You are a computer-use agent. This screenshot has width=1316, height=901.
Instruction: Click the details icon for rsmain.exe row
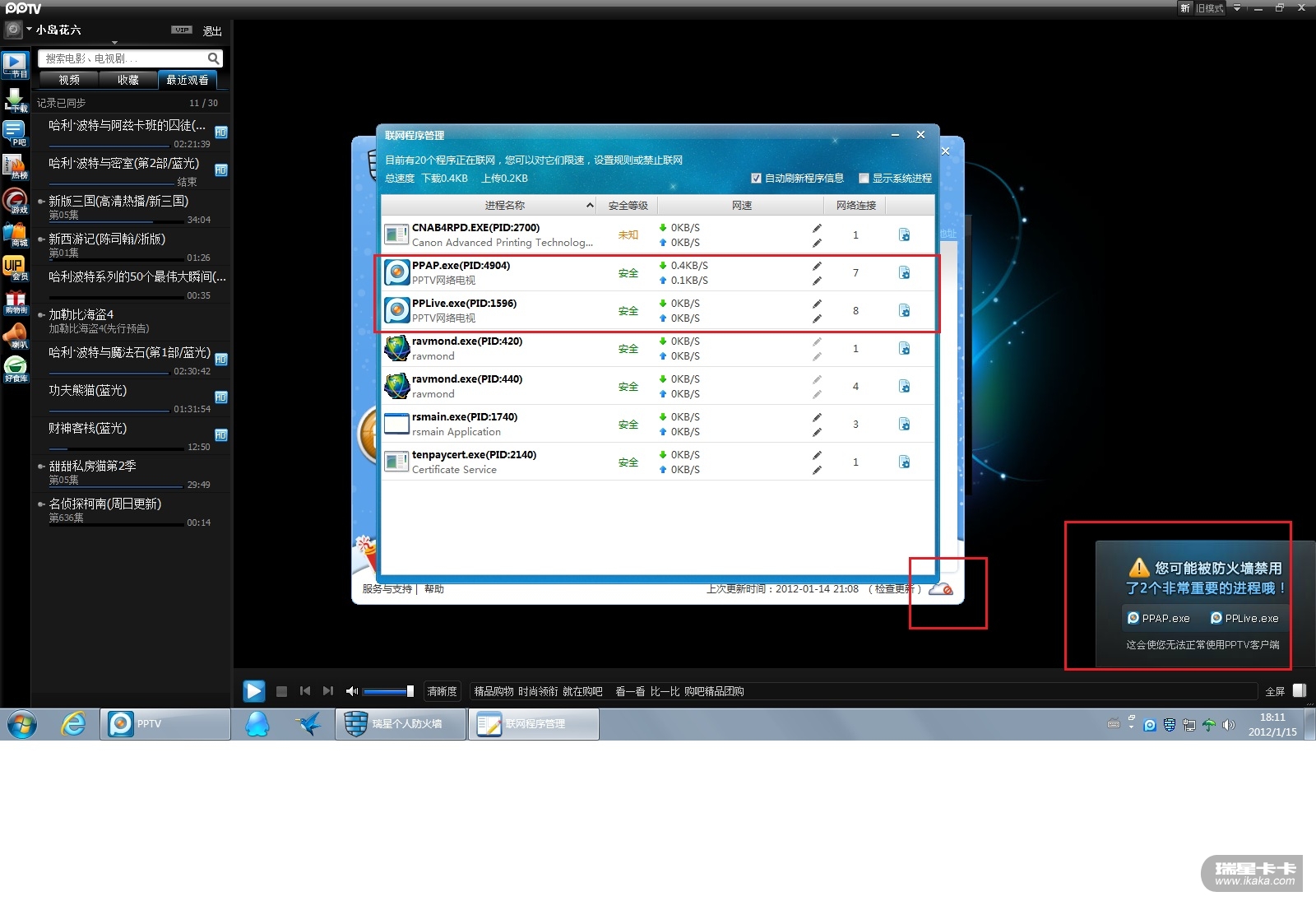(904, 424)
